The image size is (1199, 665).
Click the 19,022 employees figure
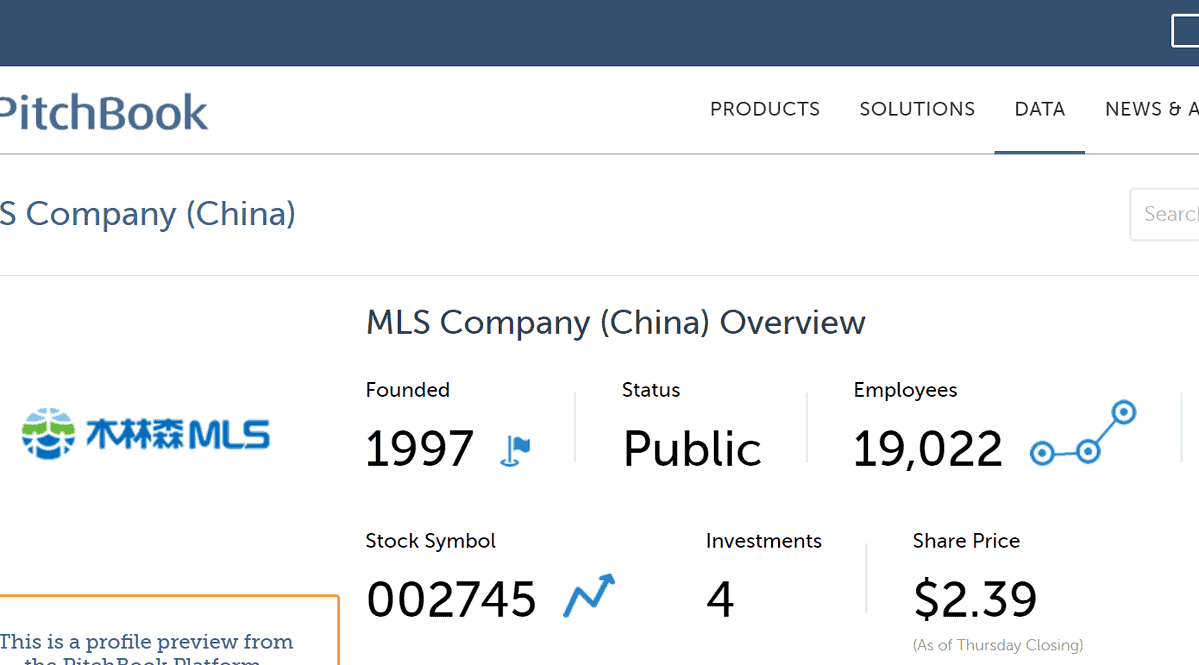[x=927, y=450]
